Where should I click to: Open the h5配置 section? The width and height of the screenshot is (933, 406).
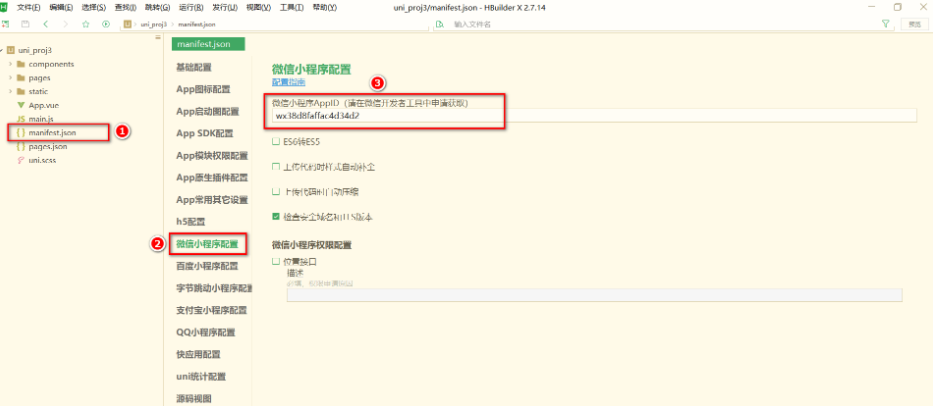[190, 221]
